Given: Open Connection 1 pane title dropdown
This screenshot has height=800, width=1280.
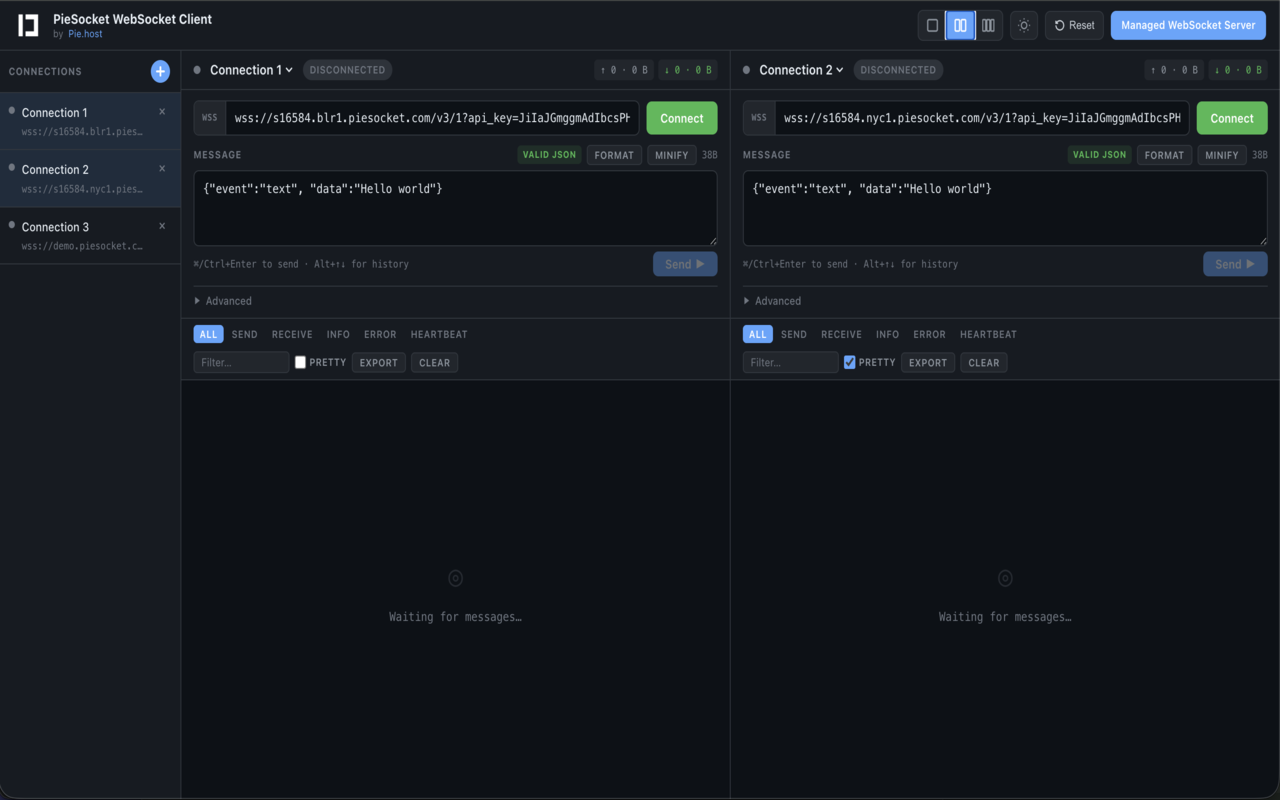Looking at the screenshot, I should click(251, 70).
